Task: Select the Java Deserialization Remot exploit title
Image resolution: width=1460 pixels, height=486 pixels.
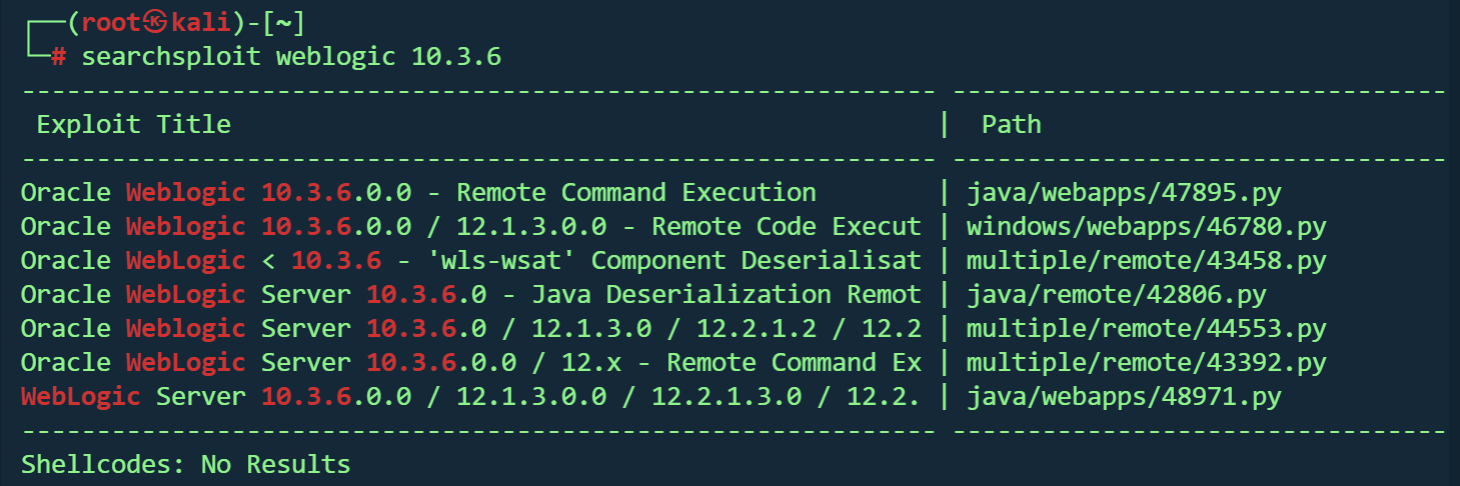Action: coord(470,294)
